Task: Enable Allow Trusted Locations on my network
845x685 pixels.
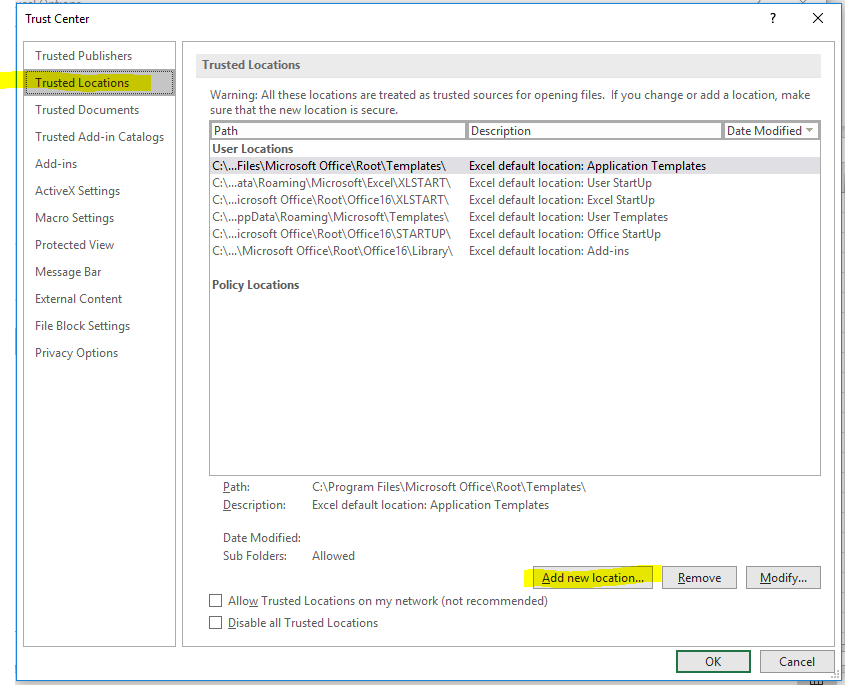Action: [215, 601]
